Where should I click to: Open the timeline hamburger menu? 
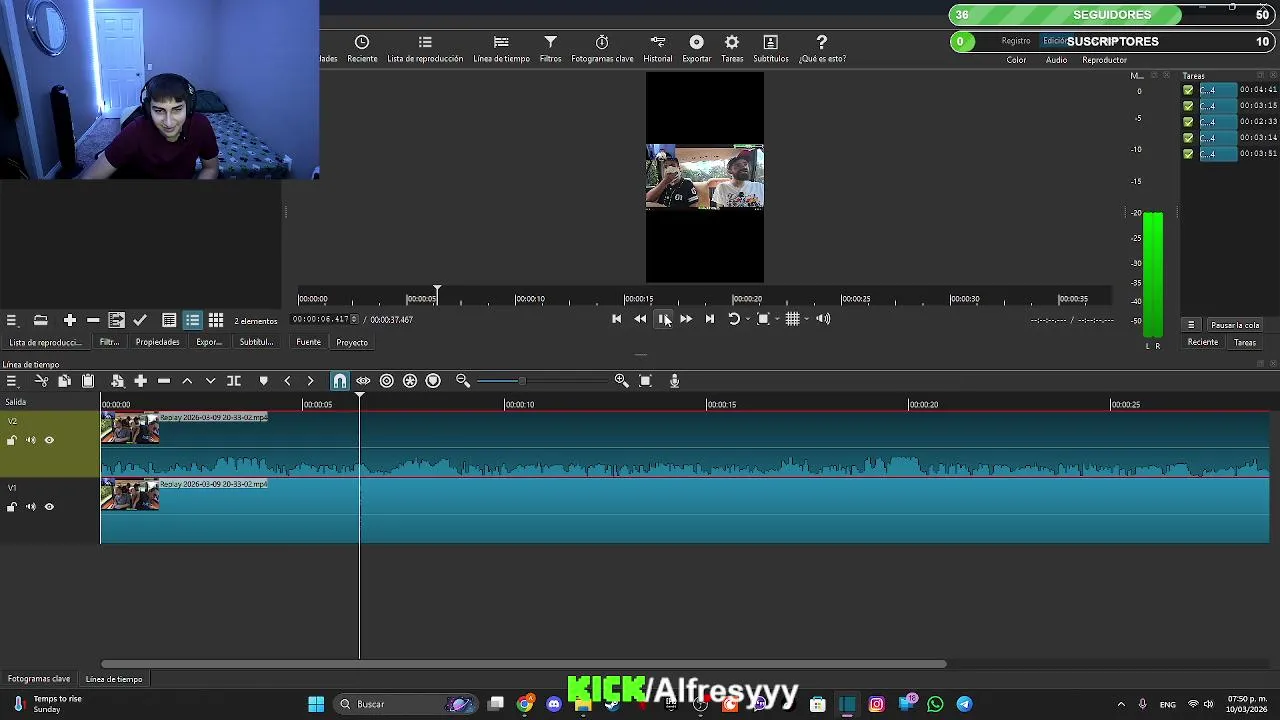pos(11,381)
